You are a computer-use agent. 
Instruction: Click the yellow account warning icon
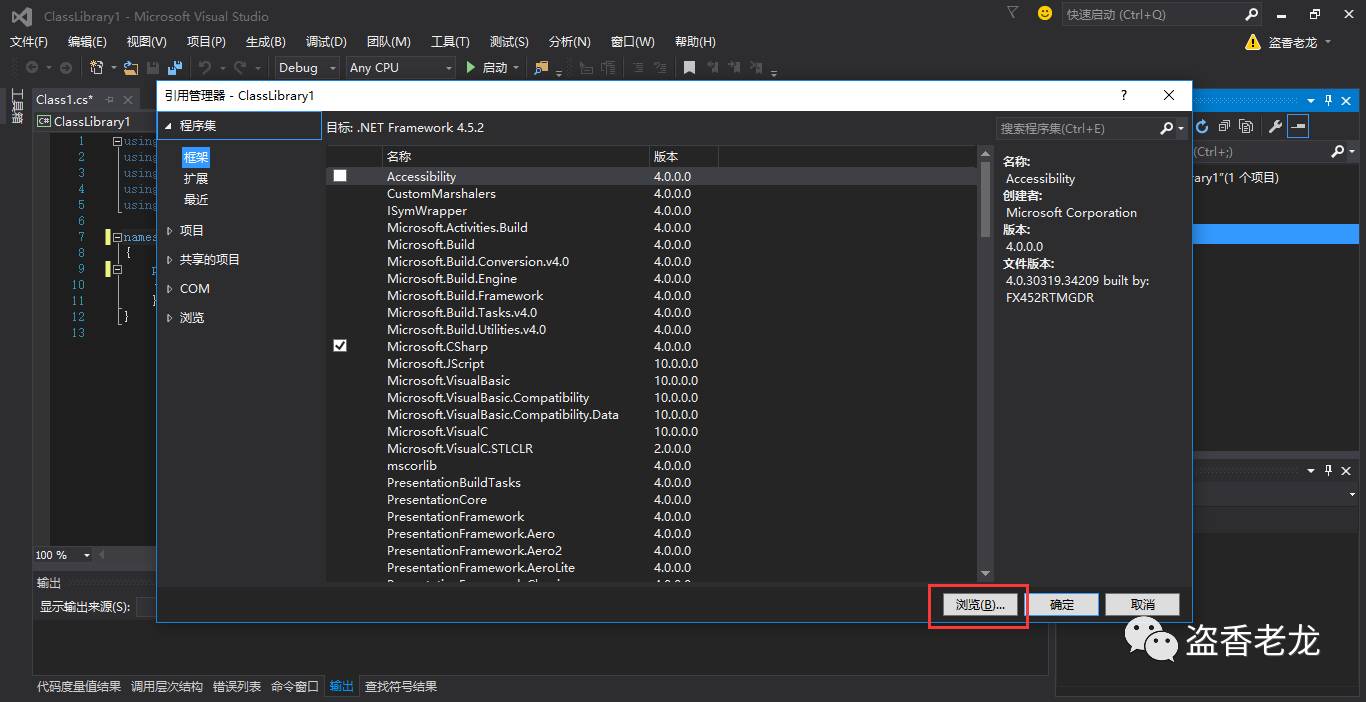pos(1253,42)
